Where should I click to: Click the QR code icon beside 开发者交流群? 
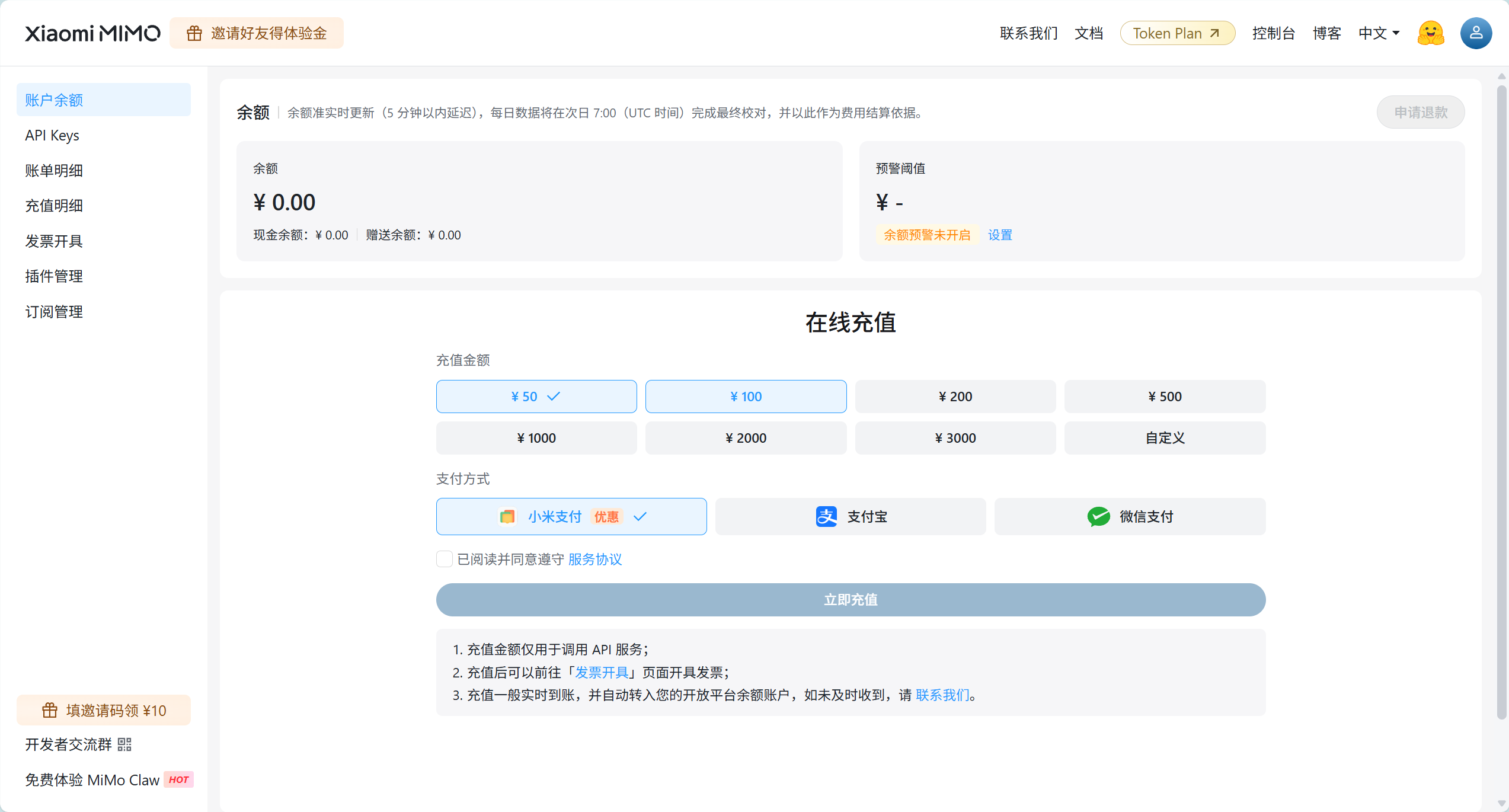click(x=124, y=744)
